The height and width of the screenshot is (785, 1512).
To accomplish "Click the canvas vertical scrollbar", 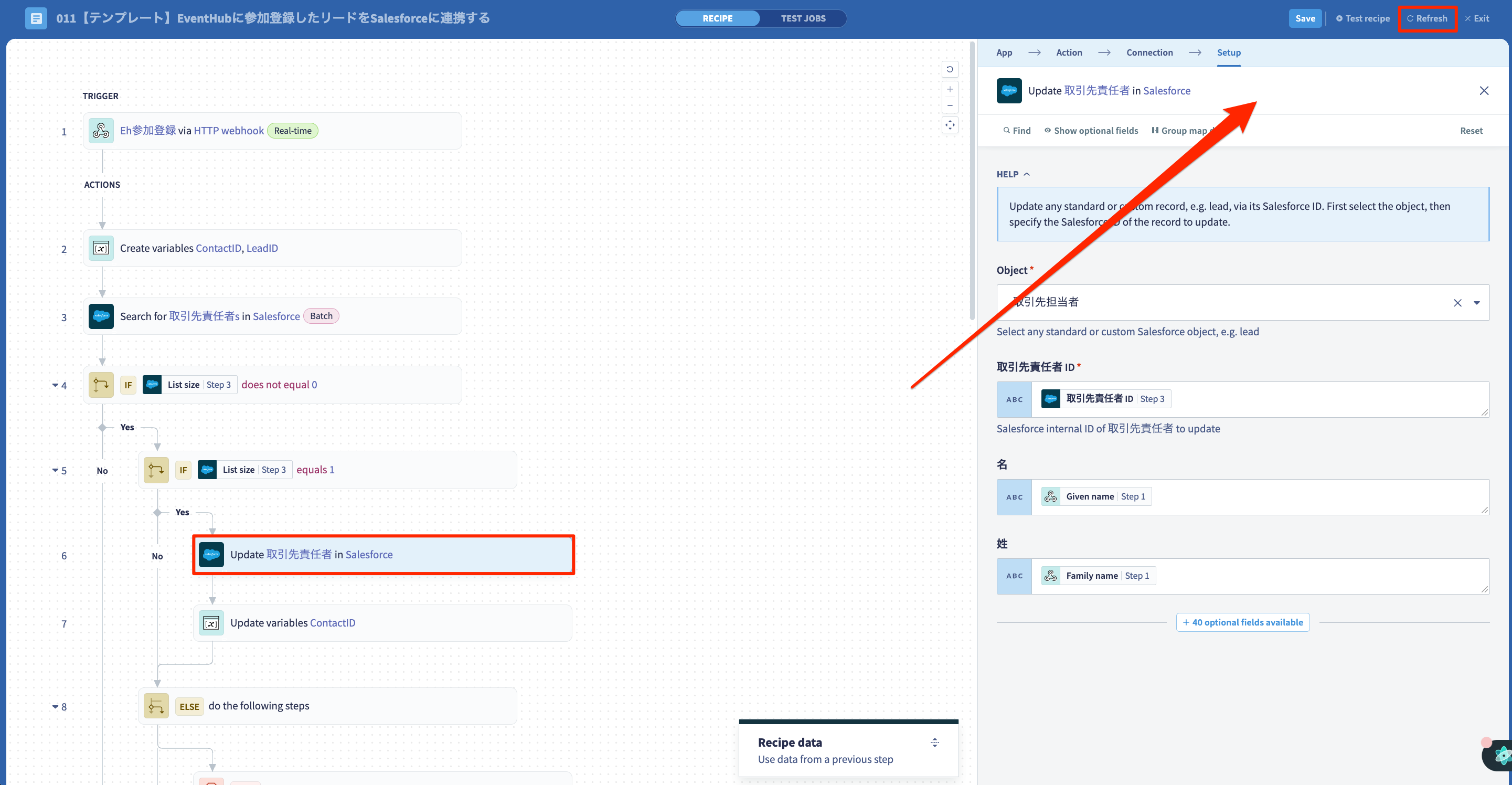I will 973,181.
